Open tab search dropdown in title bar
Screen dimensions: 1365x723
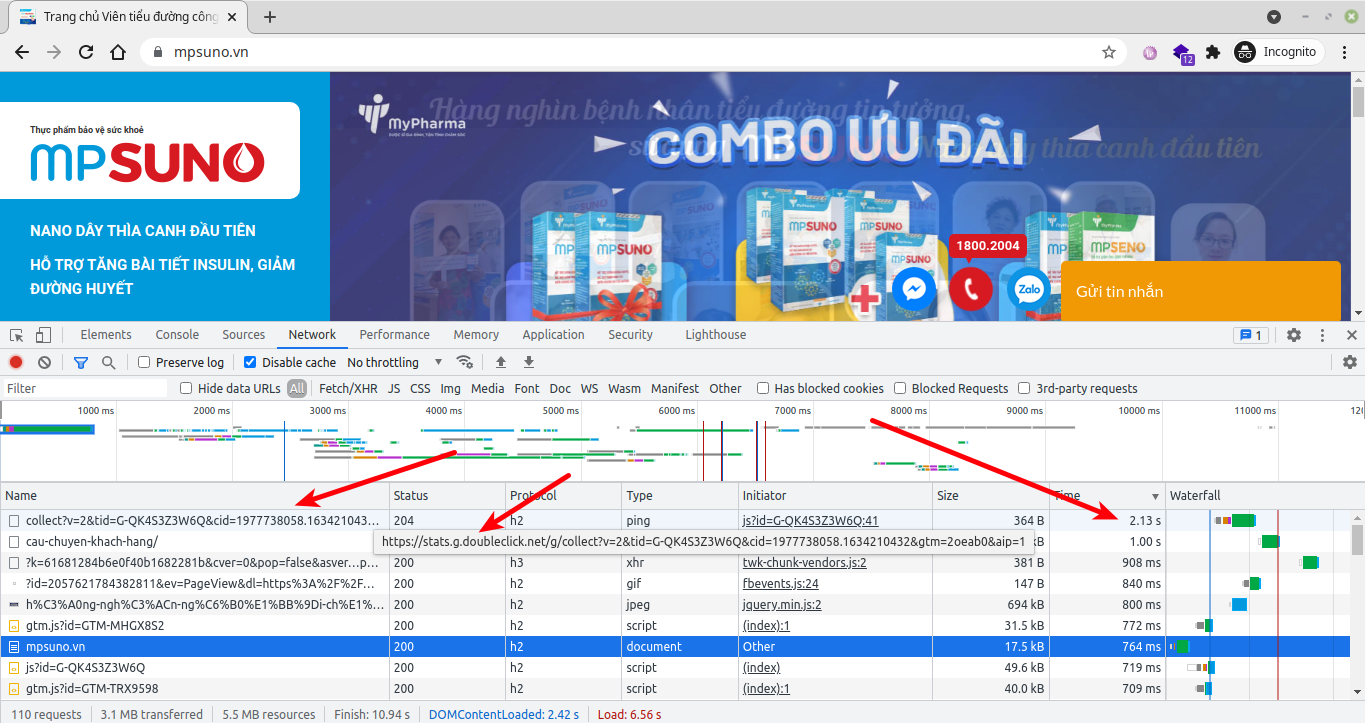click(x=1274, y=17)
